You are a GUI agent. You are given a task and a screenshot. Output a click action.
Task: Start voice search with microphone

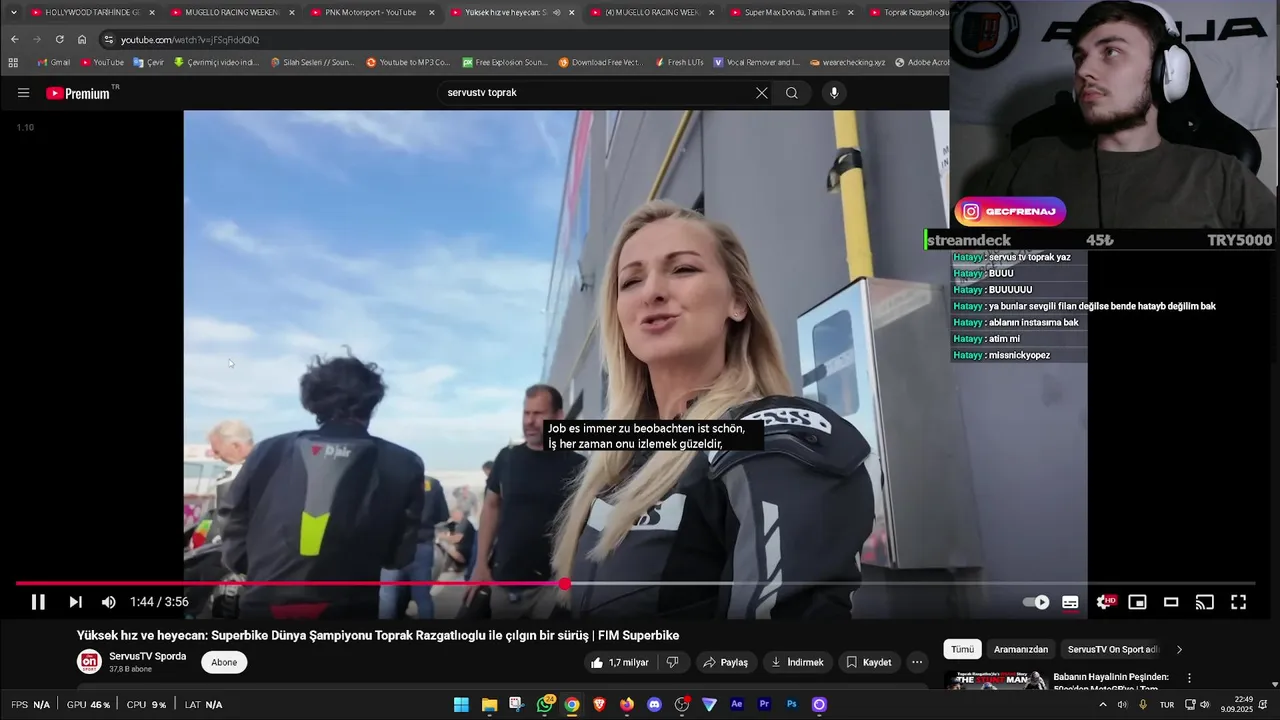(834, 93)
